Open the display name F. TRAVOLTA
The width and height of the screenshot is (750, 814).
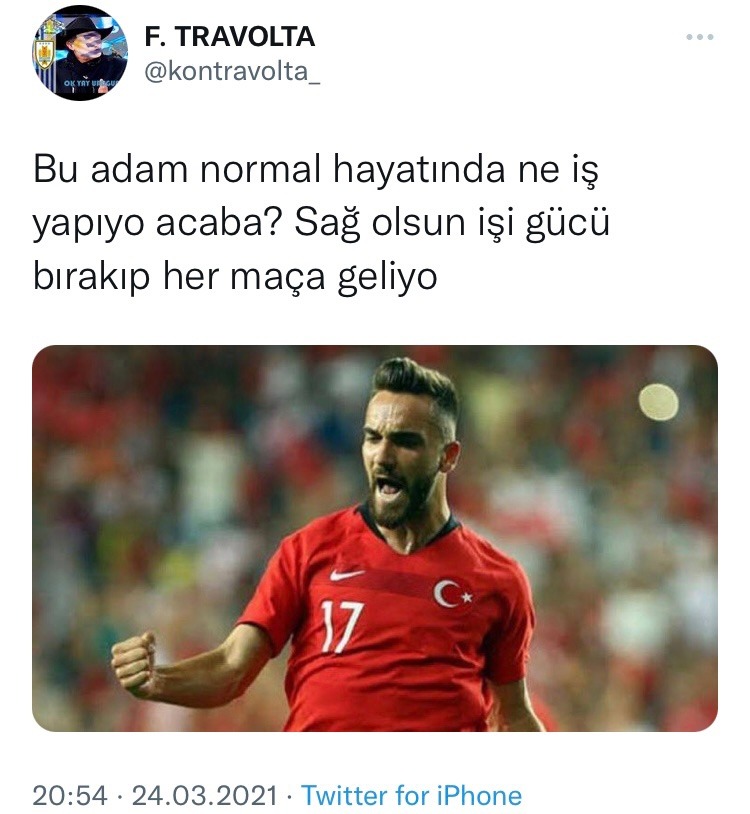(x=229, y=37)
